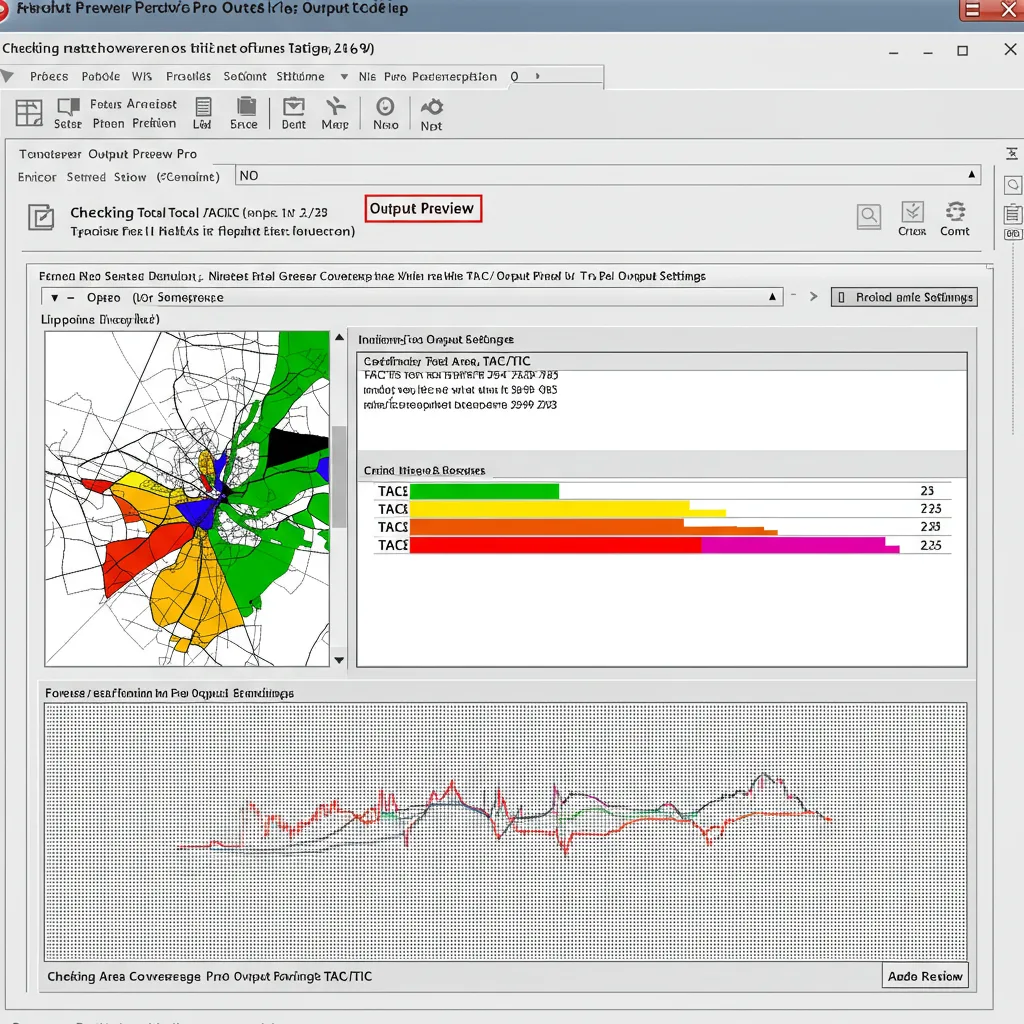Click top right sidebar pin icon
Screen dimensions: 1024x1024
click(x=1012, y=153)
